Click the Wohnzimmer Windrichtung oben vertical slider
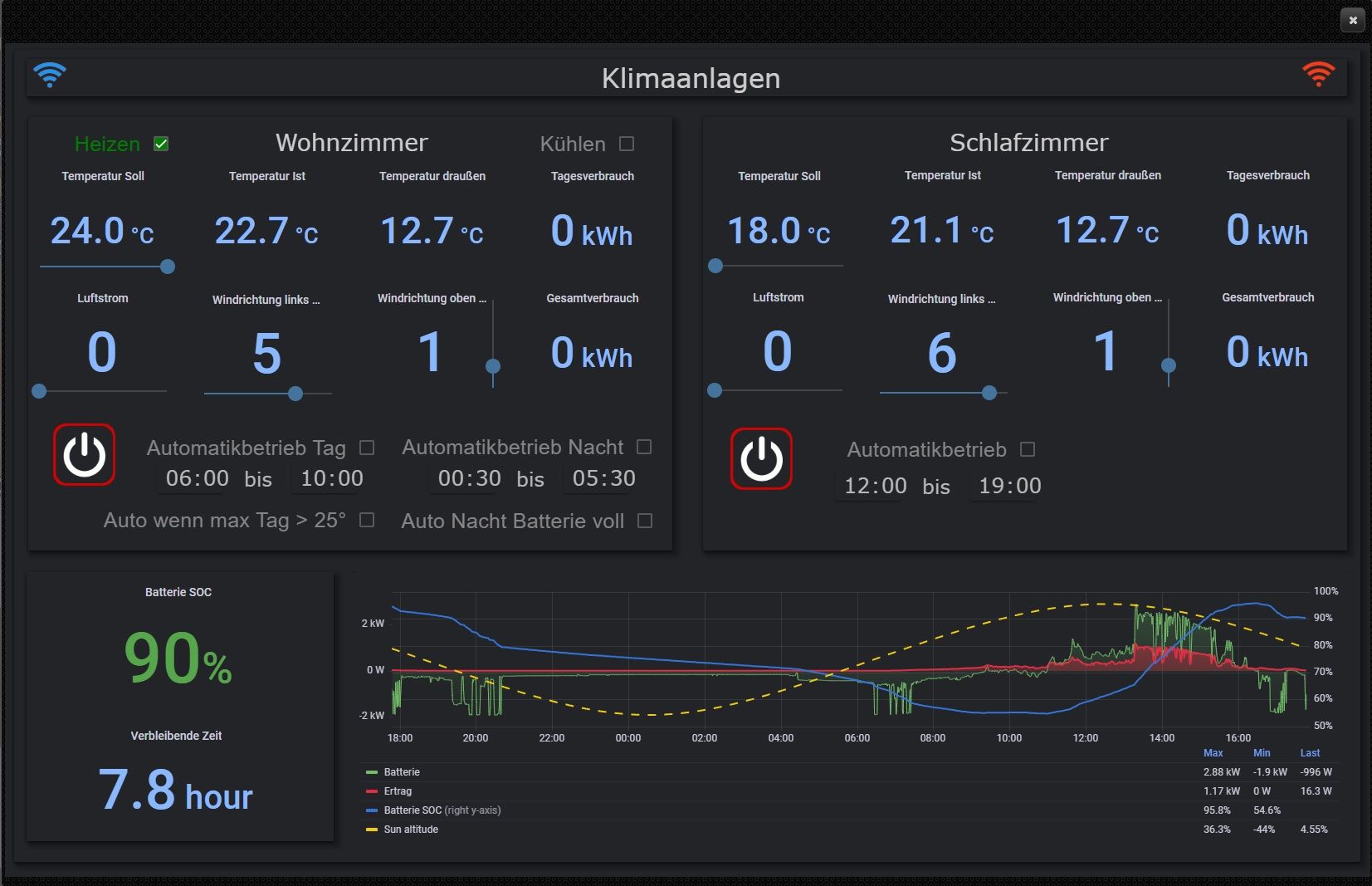Viewport: 1372px width, 886px height. coord(493,344)
